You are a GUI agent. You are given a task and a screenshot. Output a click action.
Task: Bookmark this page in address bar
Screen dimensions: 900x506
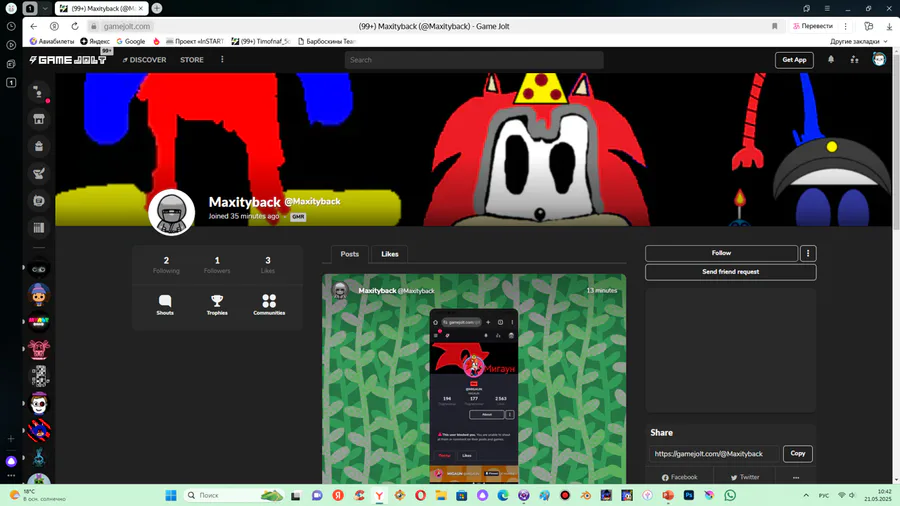click(x=774, y=26)
